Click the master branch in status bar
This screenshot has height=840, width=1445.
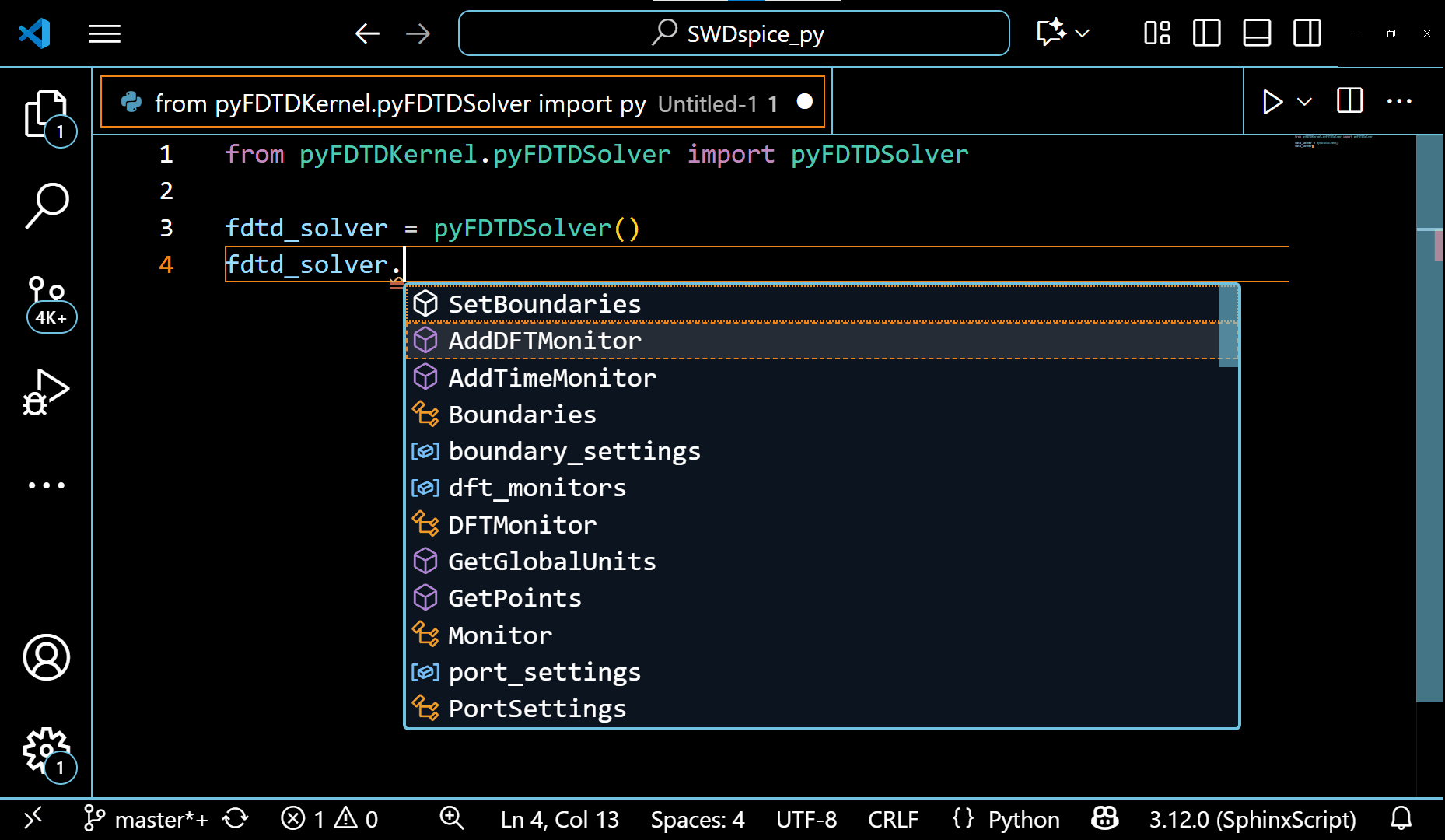point(146,819)
